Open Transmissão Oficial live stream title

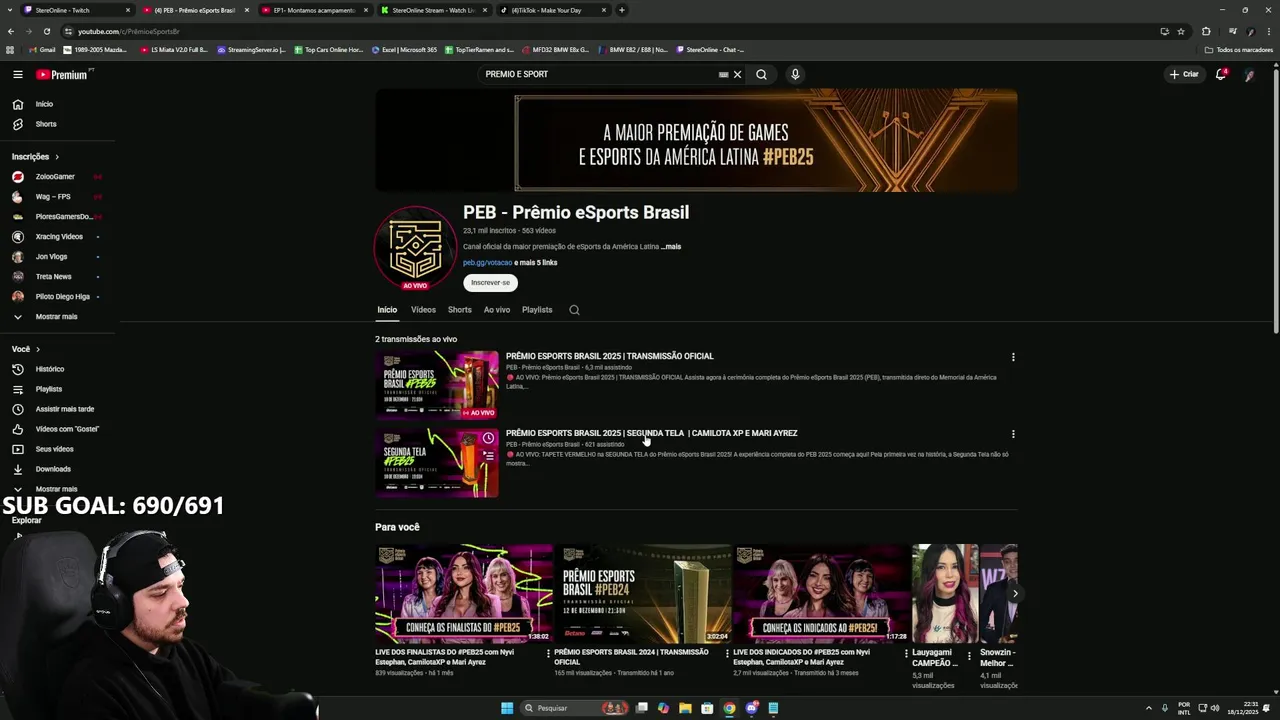[609, 356]
